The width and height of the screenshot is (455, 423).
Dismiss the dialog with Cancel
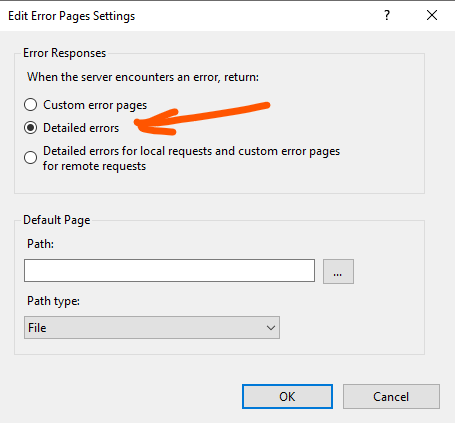coord(391,397)
